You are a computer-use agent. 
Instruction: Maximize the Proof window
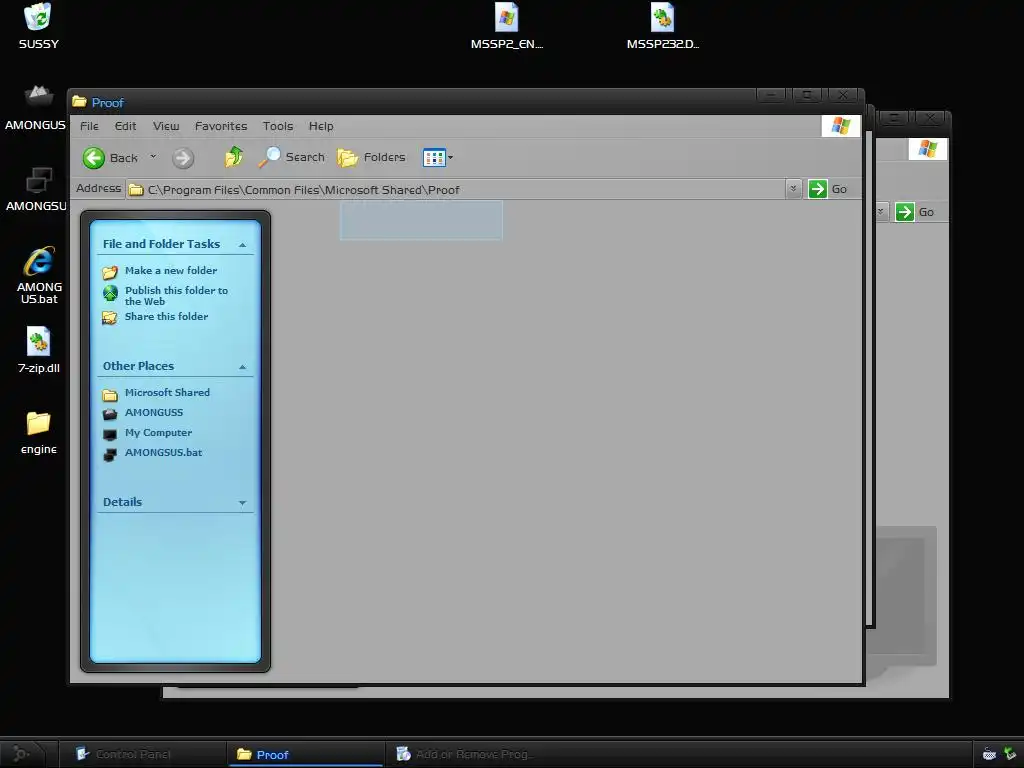pos(807,95)
